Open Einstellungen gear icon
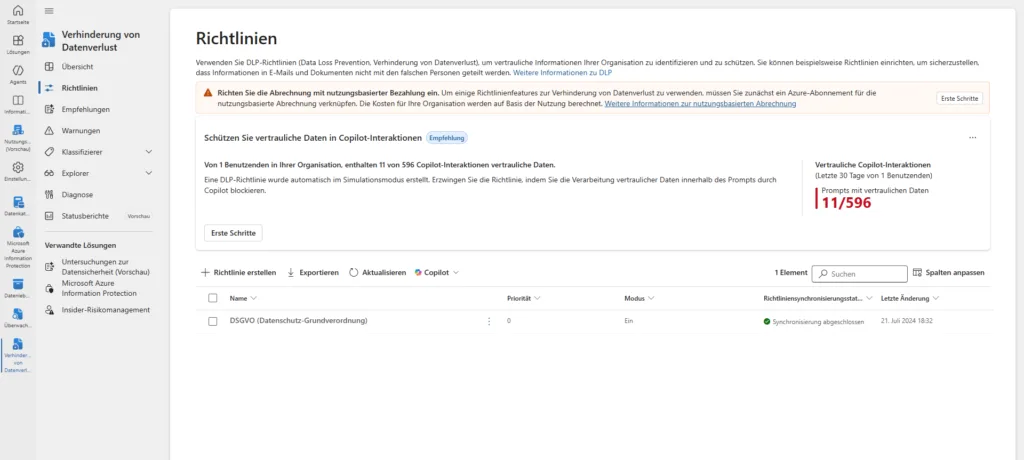 tap(17, 170)
